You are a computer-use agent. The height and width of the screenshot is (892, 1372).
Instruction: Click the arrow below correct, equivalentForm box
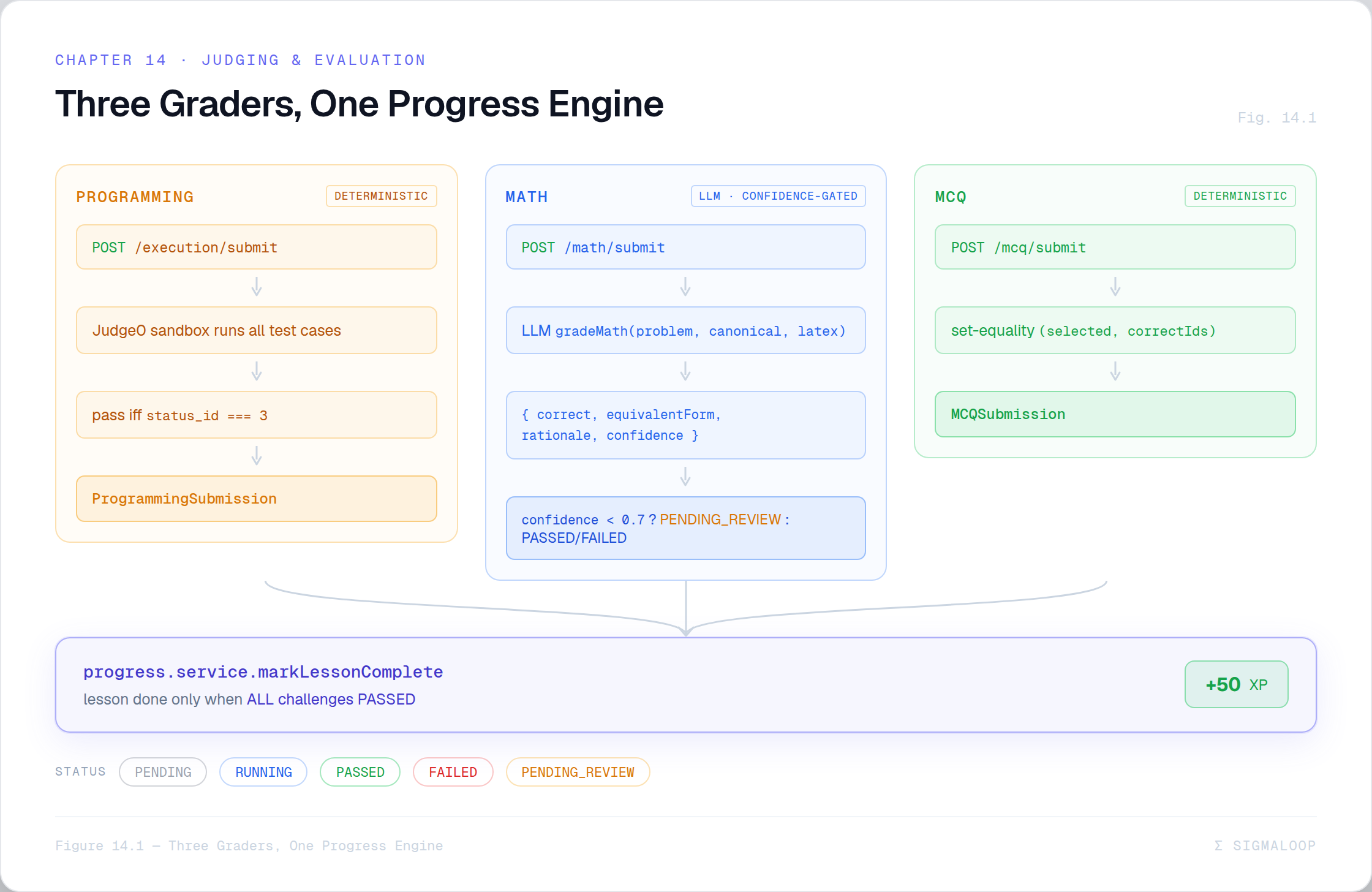click(x=686, y=477)
